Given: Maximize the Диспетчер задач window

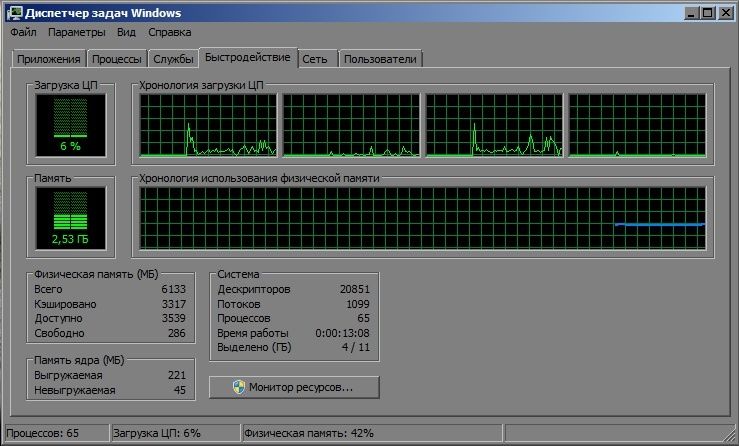Looking at the screenshot, I should [x=707, y=13].
